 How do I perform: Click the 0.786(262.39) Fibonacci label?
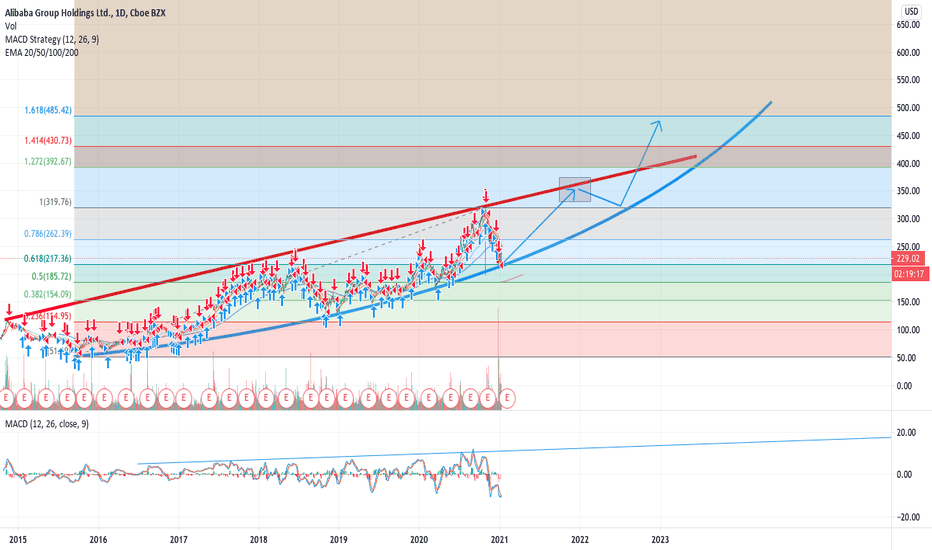[48, 234]
